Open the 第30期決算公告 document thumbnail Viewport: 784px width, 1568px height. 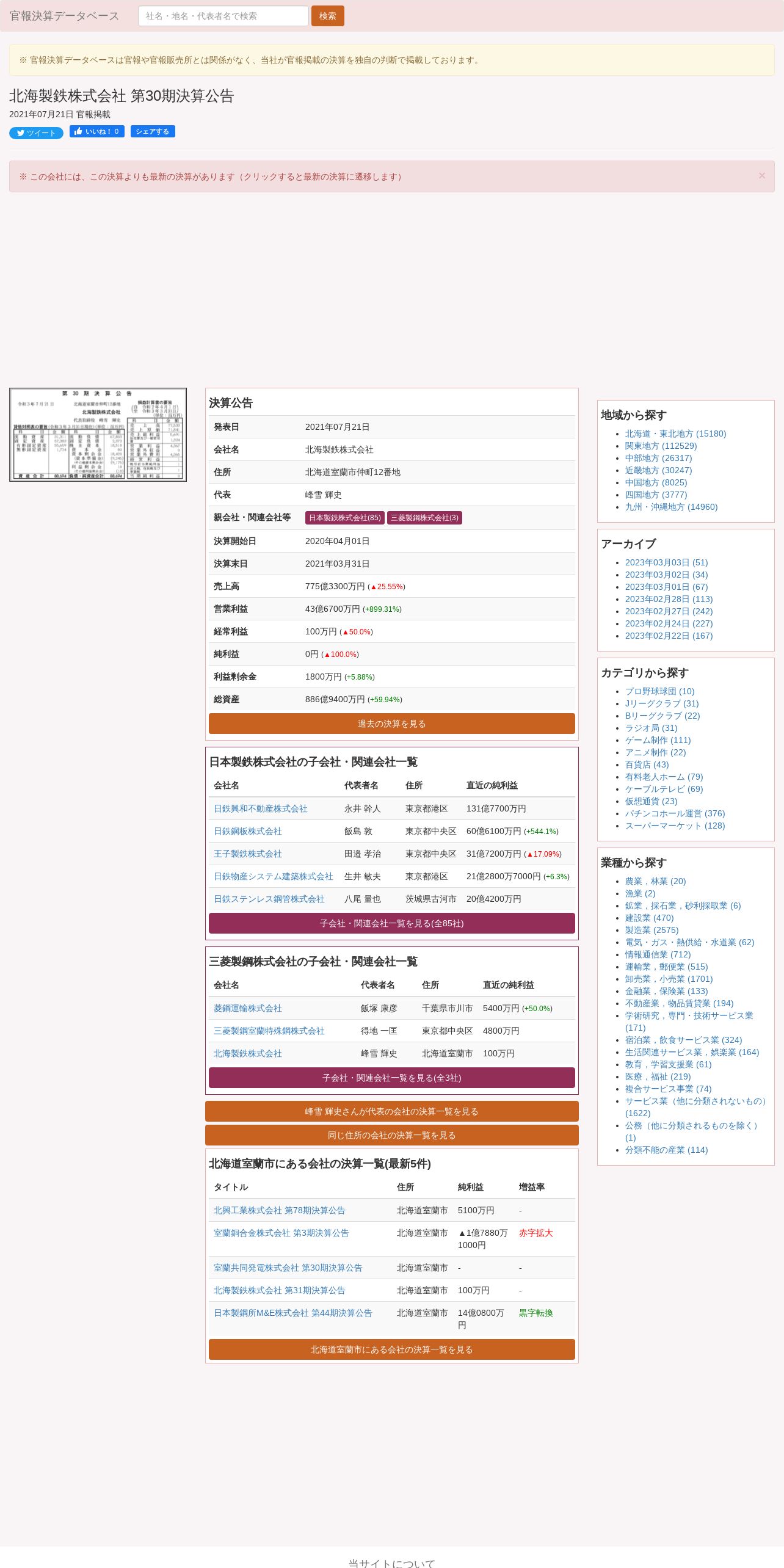coord(98,435)
